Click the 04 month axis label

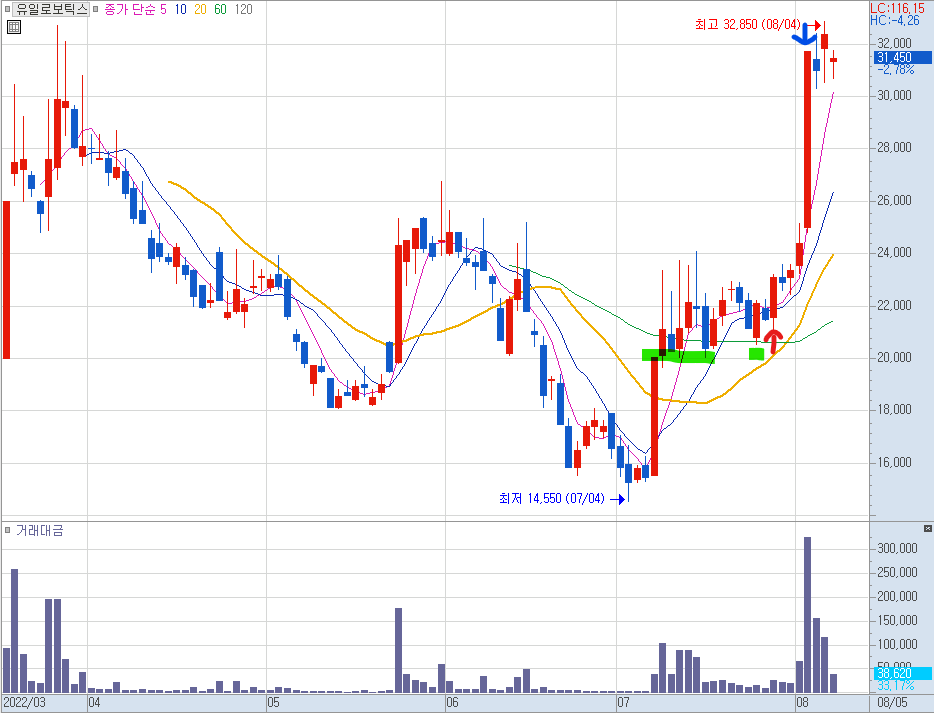(94, 702)
